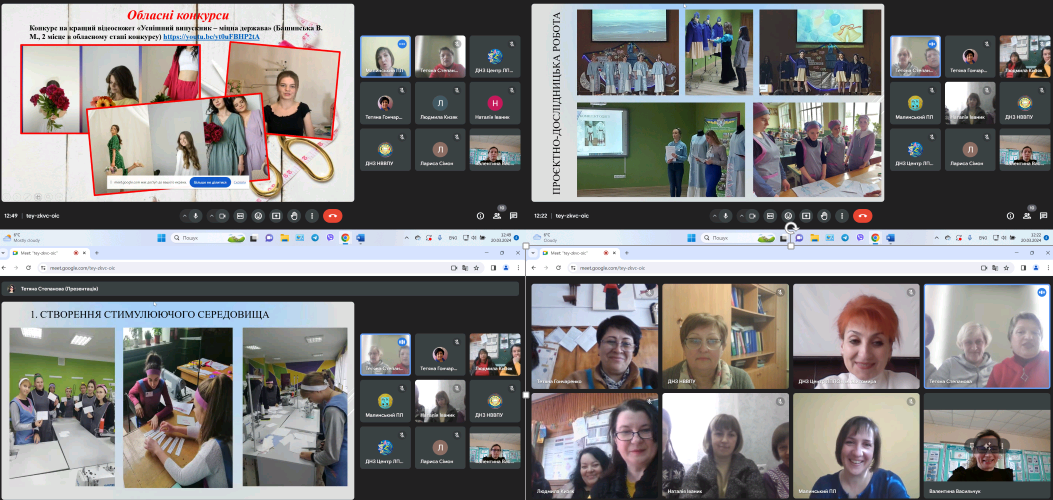Image resolution: width=1053 pixels, height=500 pixels.
Task: Raise hand in the 12:49 meeting
Action: (293, 215)
